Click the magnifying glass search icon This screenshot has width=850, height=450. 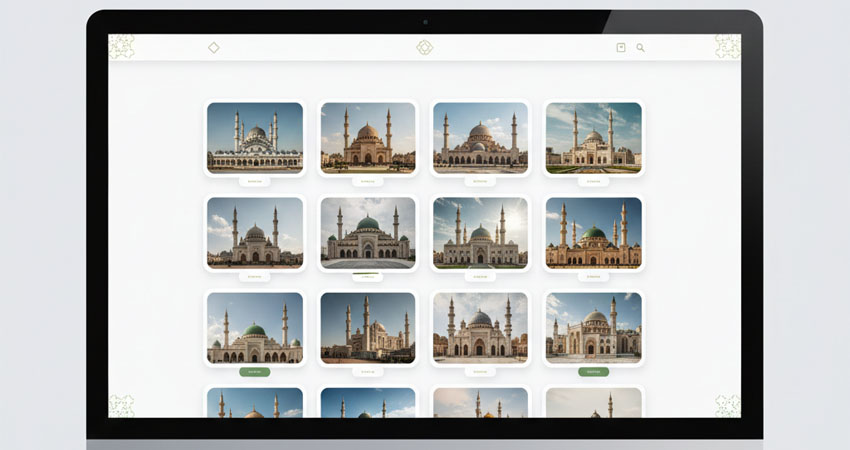(640, 48)
